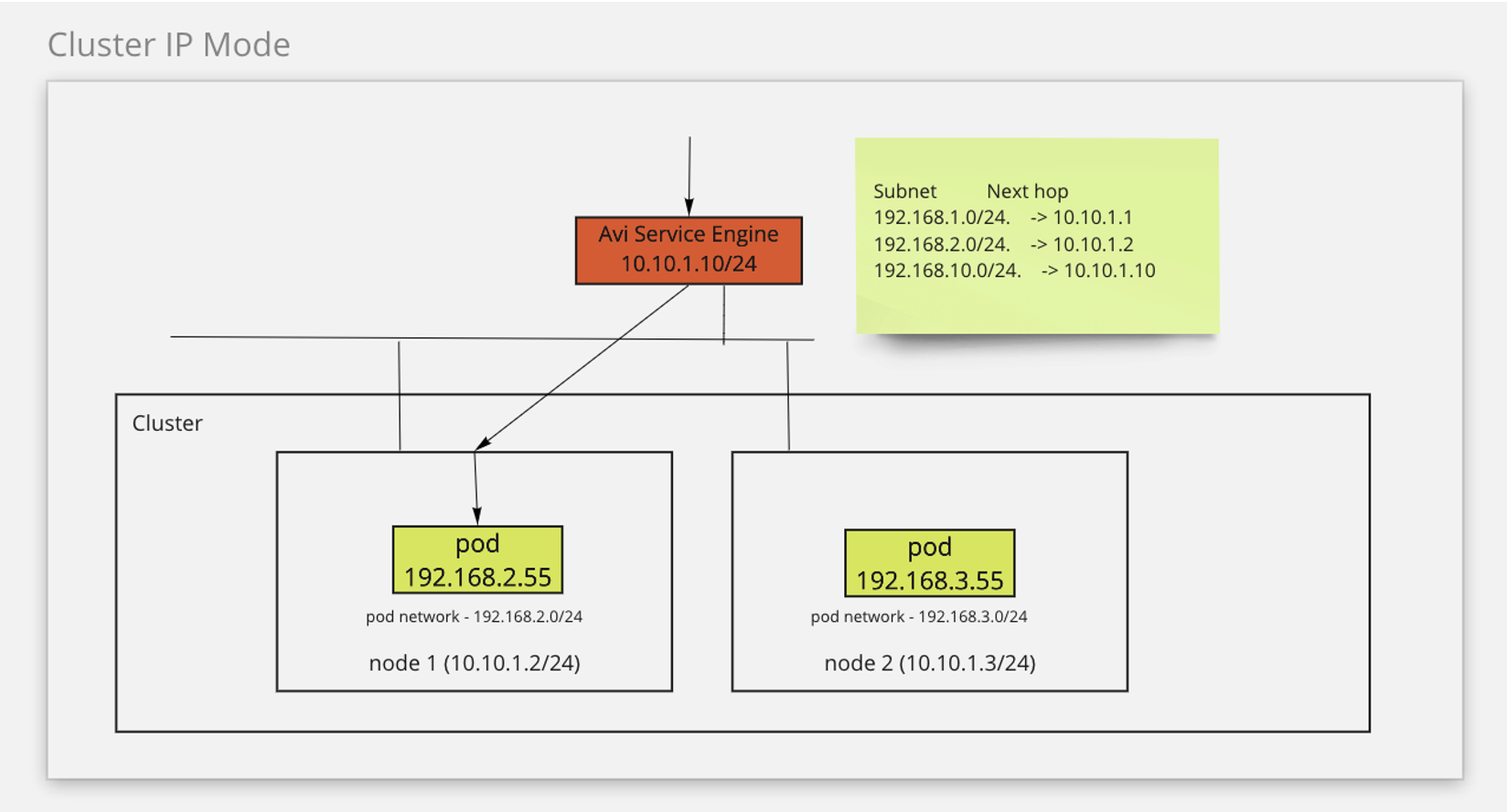Select the route '192.168.2.0/24. -> 10.10.1.2'
Viewport: 1507px width, 812px height.
pyautogui.click(x=1003, y=244)
